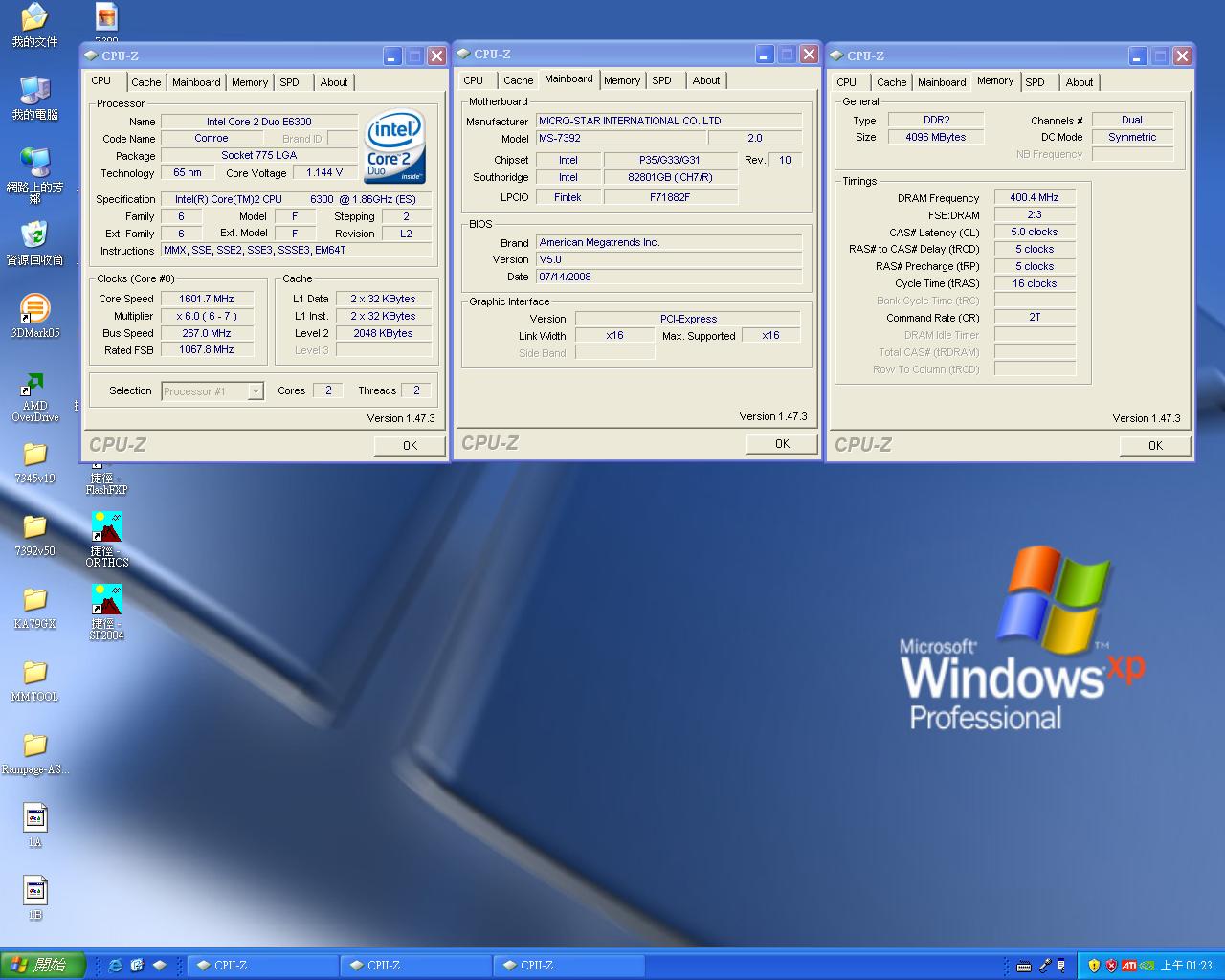Screen dimensions: 1225x980
Task: Click the DRAM Frequency 400.4 MHz value
Action: (1035, 198)
